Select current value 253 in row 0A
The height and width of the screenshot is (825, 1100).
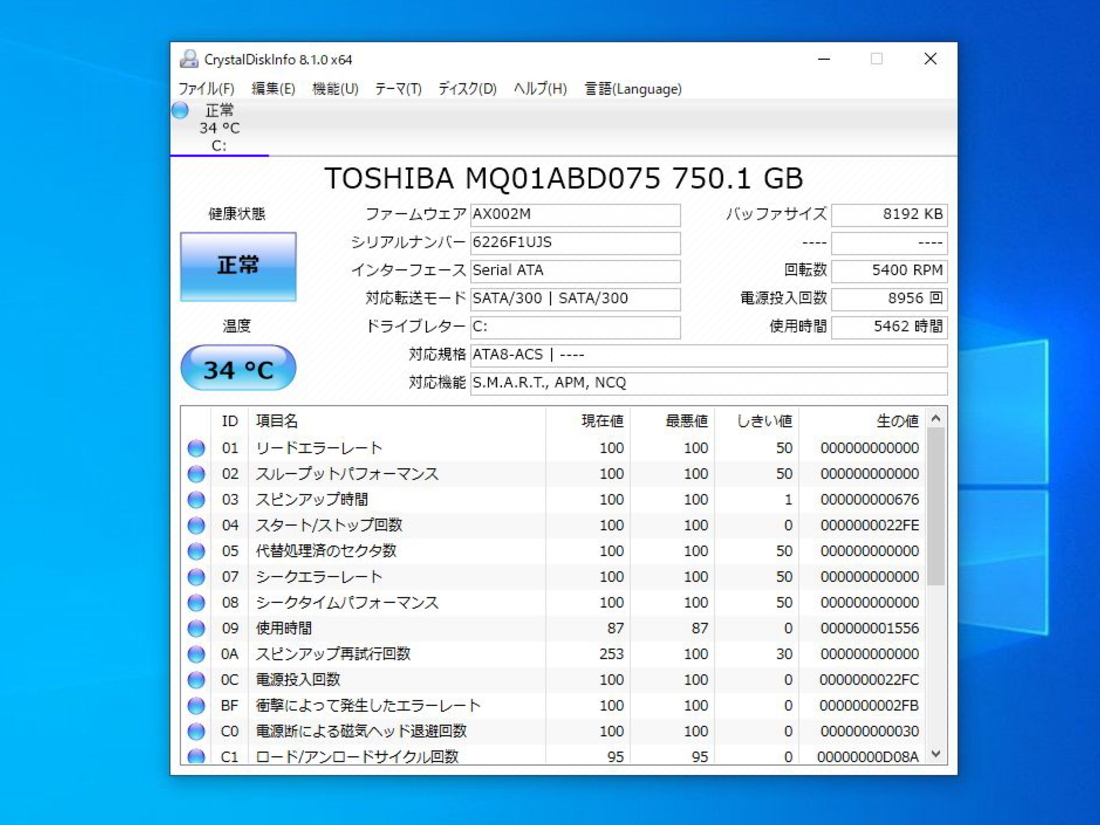(611, 654)
